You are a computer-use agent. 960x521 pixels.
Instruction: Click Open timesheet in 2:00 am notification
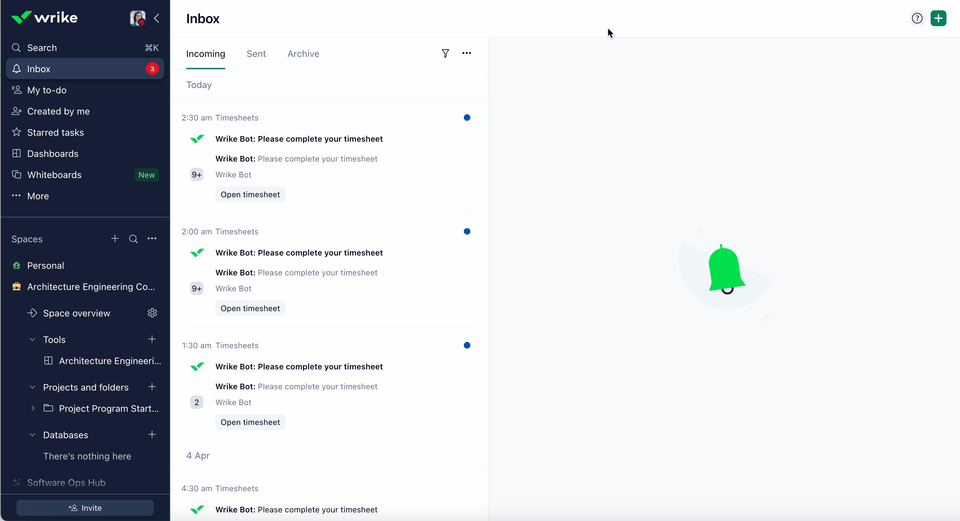[250, 309]
